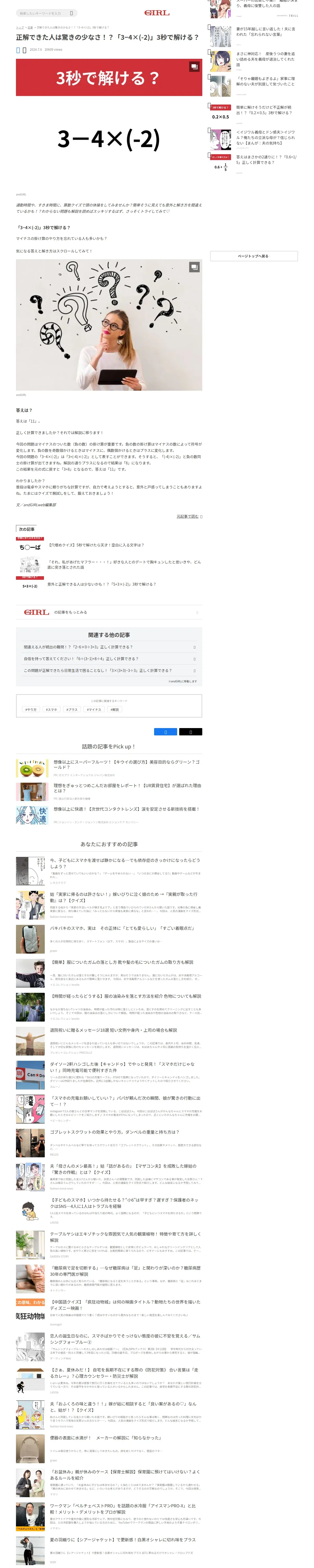Viewport: 314px width, 1568px height.
Task: Click the search icon inside the search box
Action: pyautogui.click(x=71, y=13)
